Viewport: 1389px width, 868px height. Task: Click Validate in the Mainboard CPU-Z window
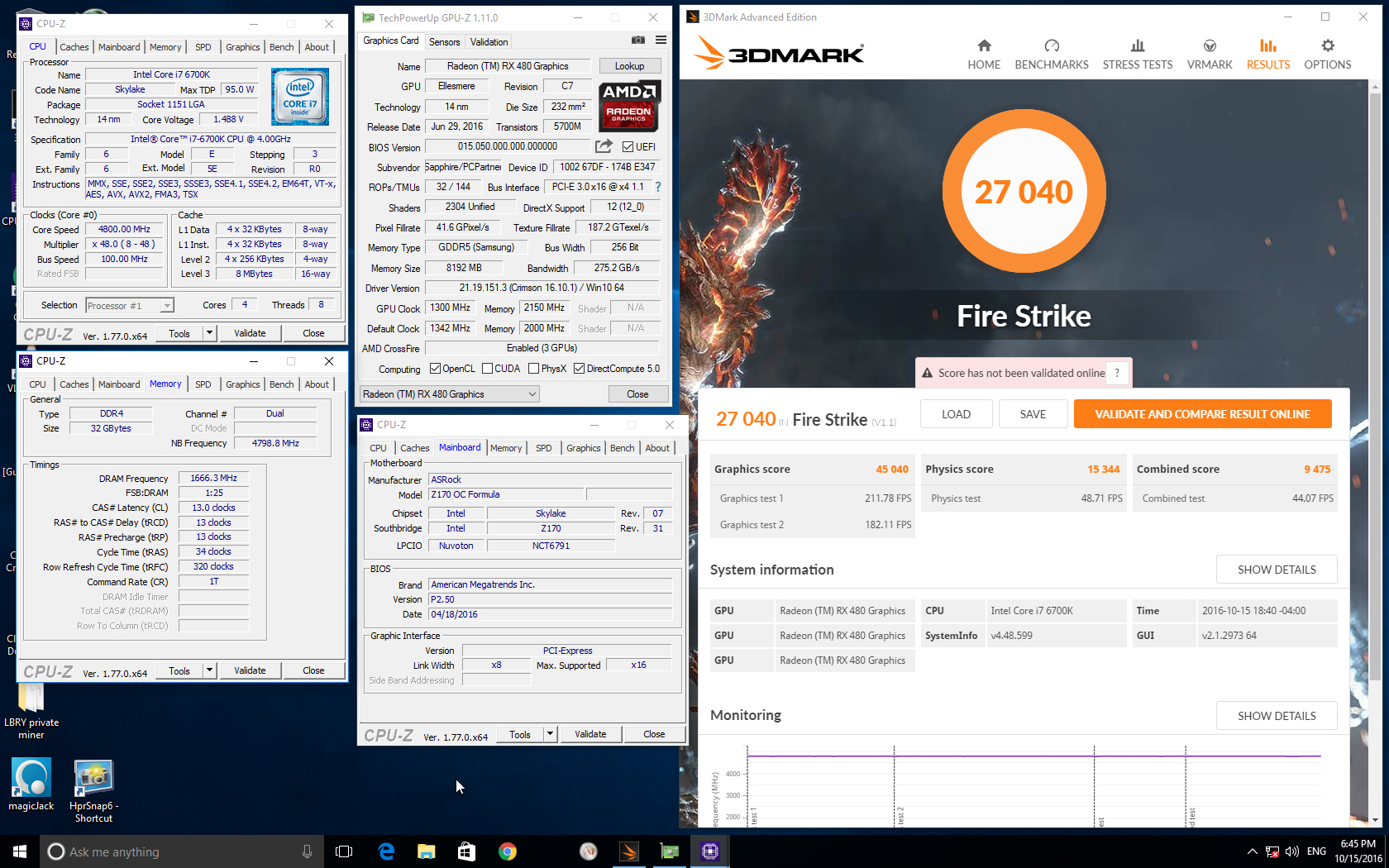pos(590,734)
